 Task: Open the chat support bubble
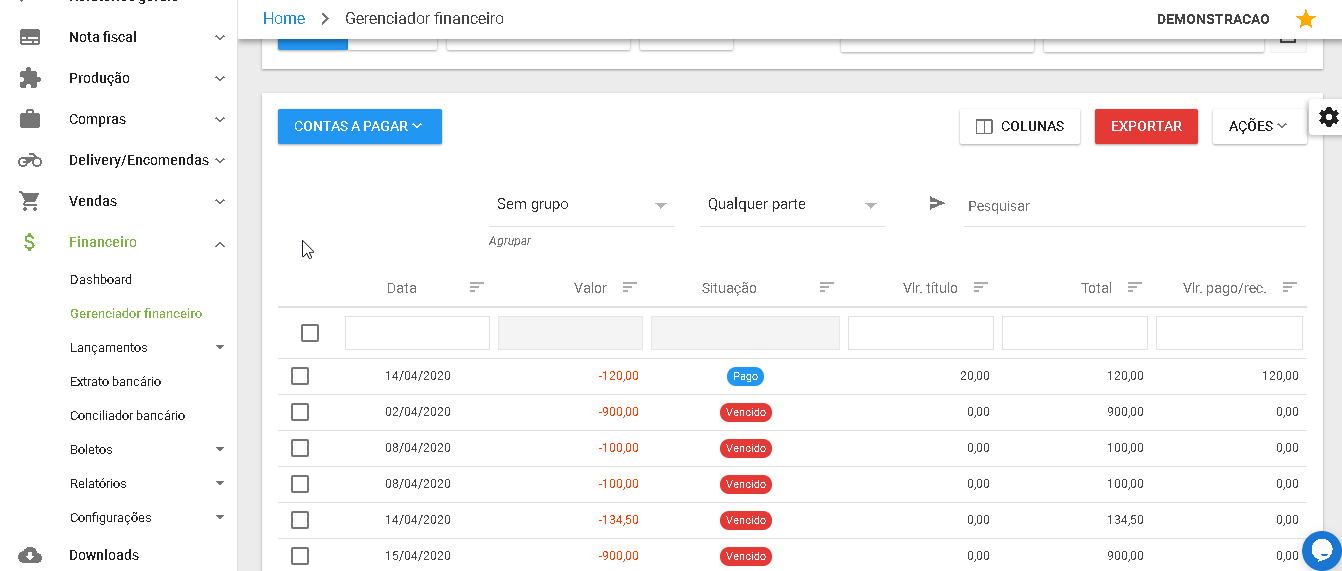(1322, 550)
